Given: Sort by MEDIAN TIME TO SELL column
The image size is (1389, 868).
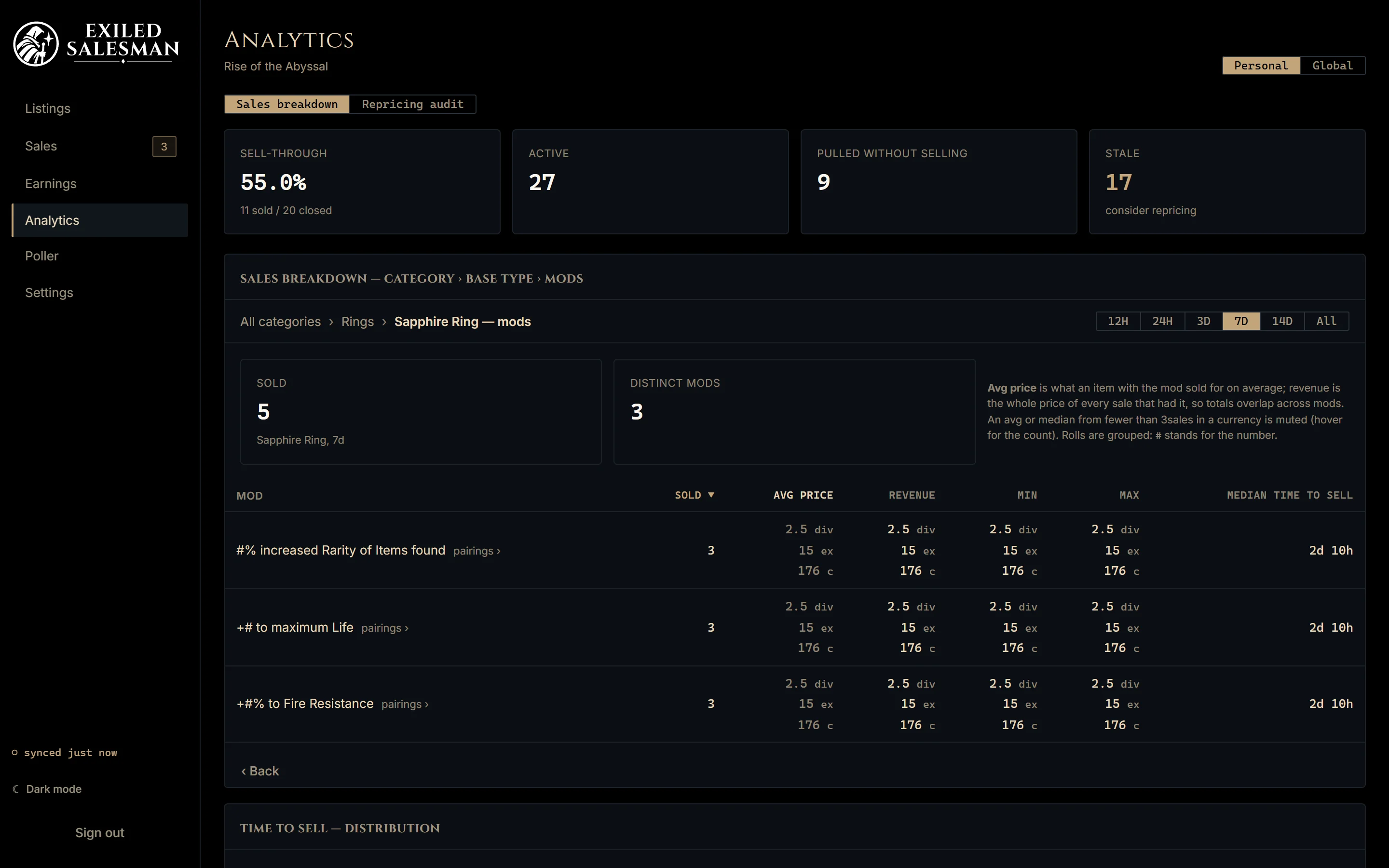Looking at the screenshot, I should [1290, 495].
